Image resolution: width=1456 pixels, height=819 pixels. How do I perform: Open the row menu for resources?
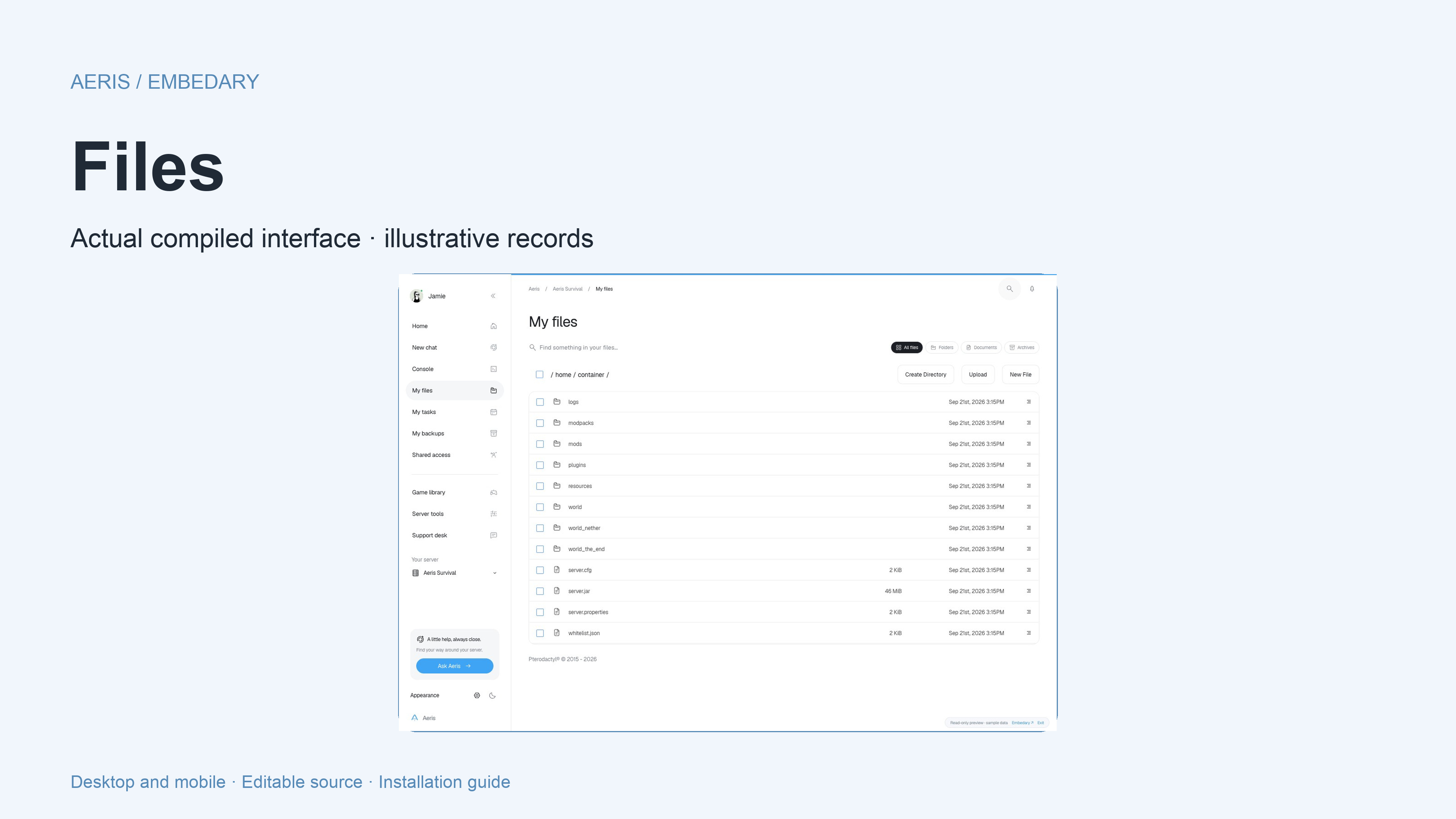[x=1029, y=486]
